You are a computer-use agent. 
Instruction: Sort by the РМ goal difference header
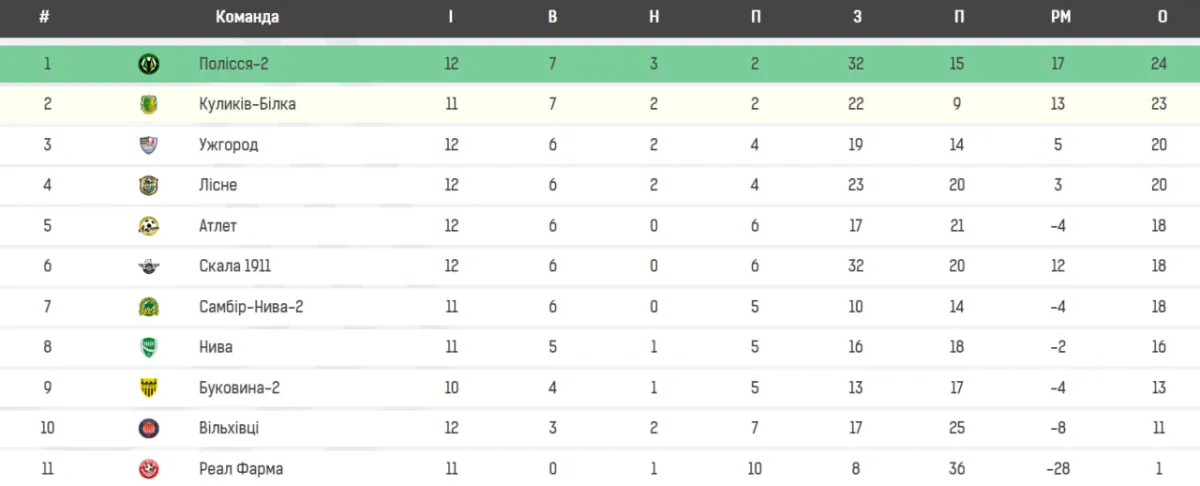1061,17
